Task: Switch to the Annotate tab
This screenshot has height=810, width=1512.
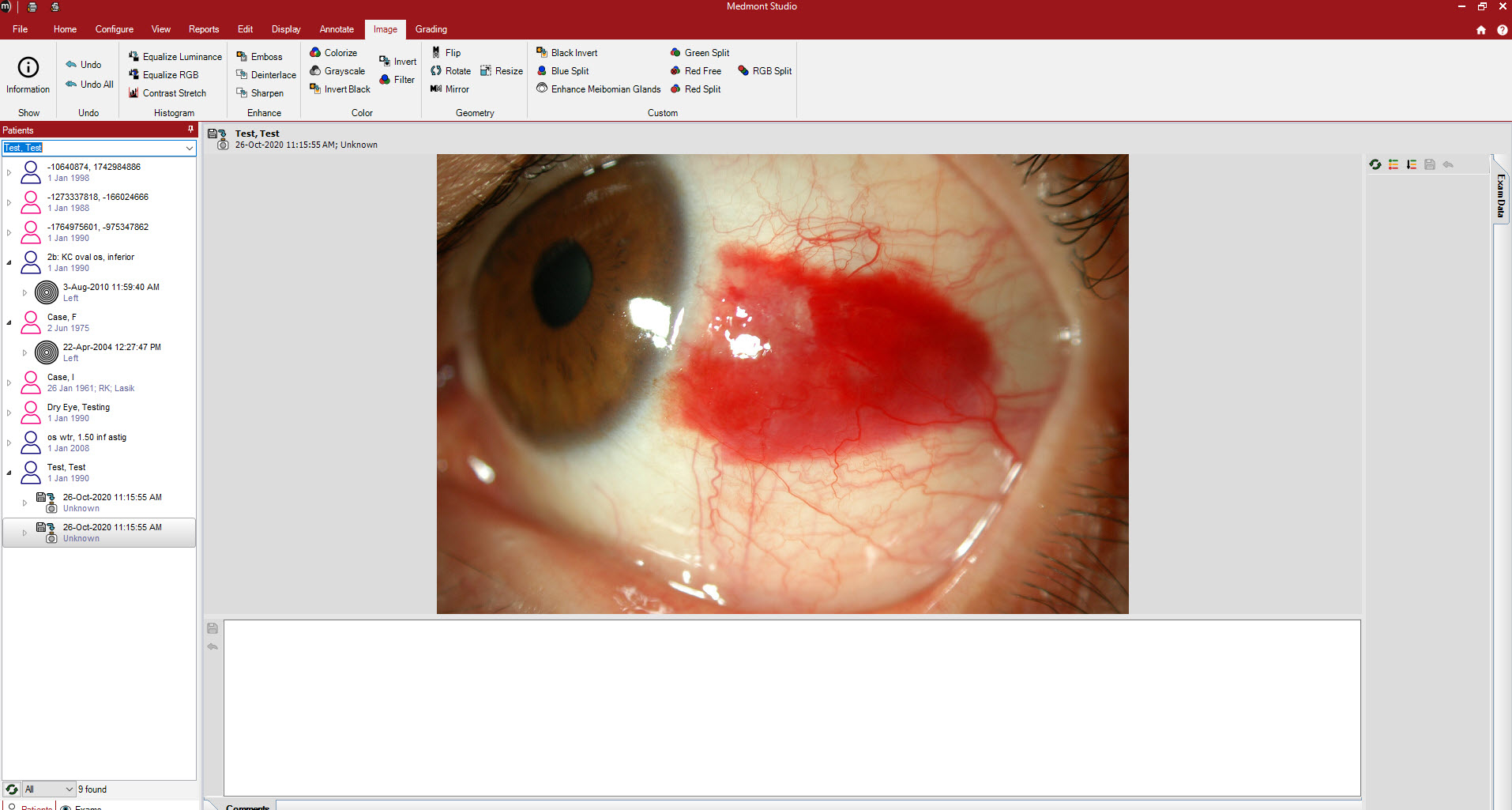Action: pyautogui.click(x=337, y=29)
